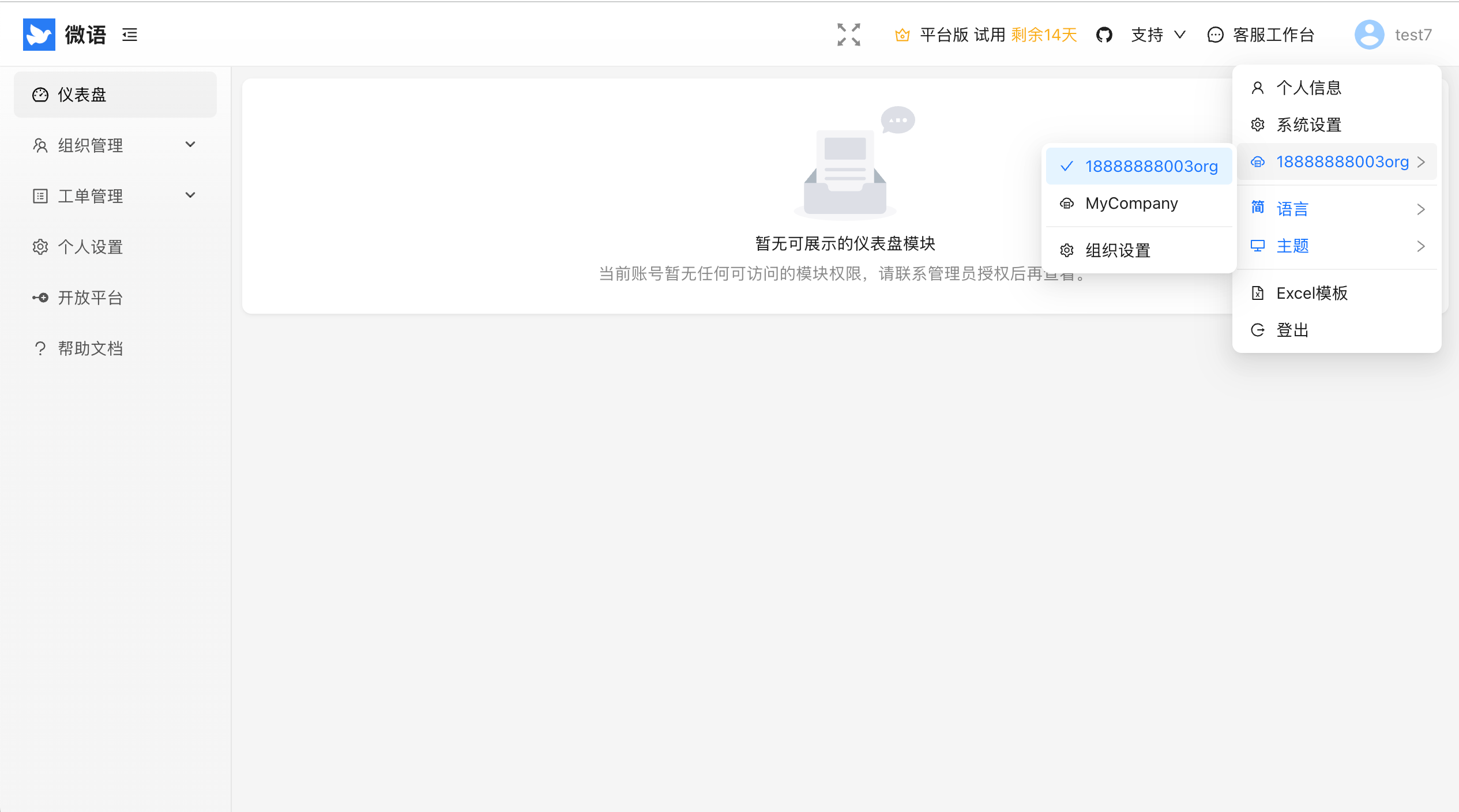Click the 微语 bird logo
1459x812 pixels.
point(39,35)
